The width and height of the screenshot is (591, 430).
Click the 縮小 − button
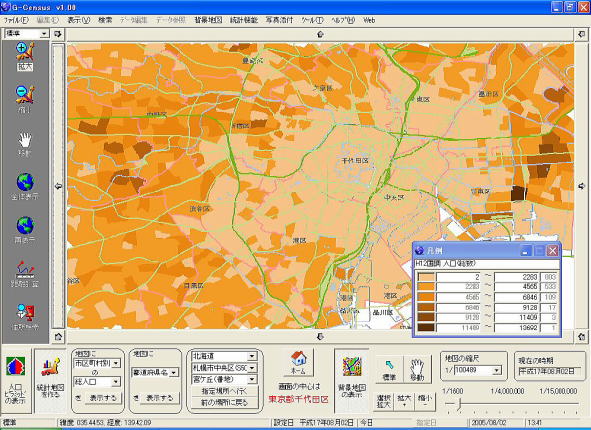tap(424, 402)
